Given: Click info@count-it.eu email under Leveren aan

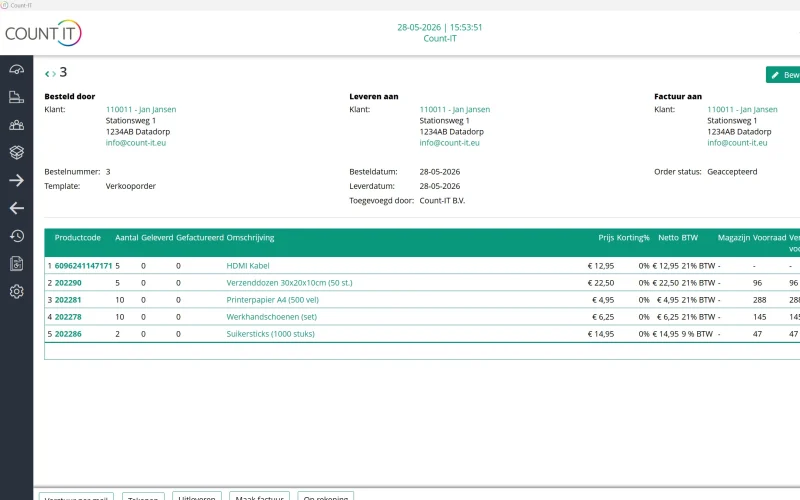Looking at the screenshot, I should click(x=449, y=143).
